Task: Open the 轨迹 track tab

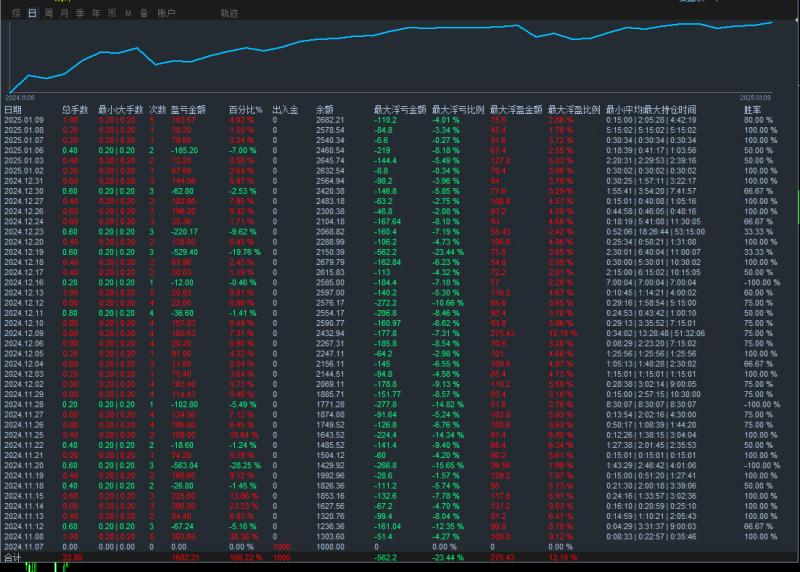Action: coord(229,14)
